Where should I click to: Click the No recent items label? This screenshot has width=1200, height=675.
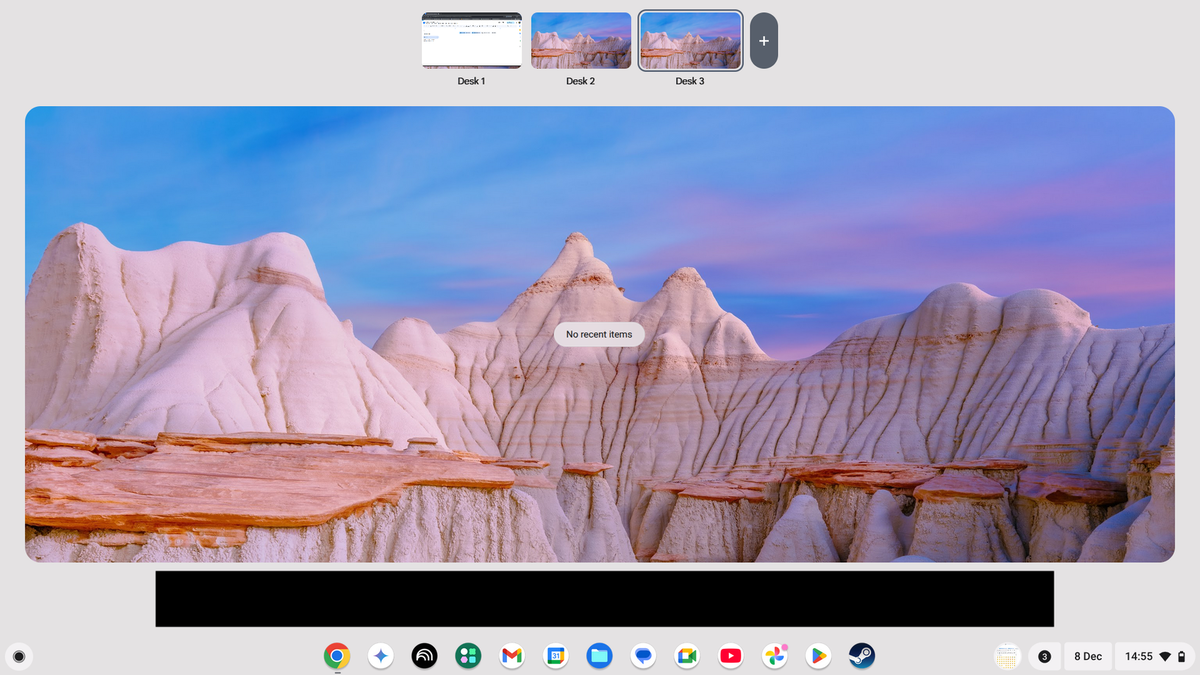tap(600, 334)
